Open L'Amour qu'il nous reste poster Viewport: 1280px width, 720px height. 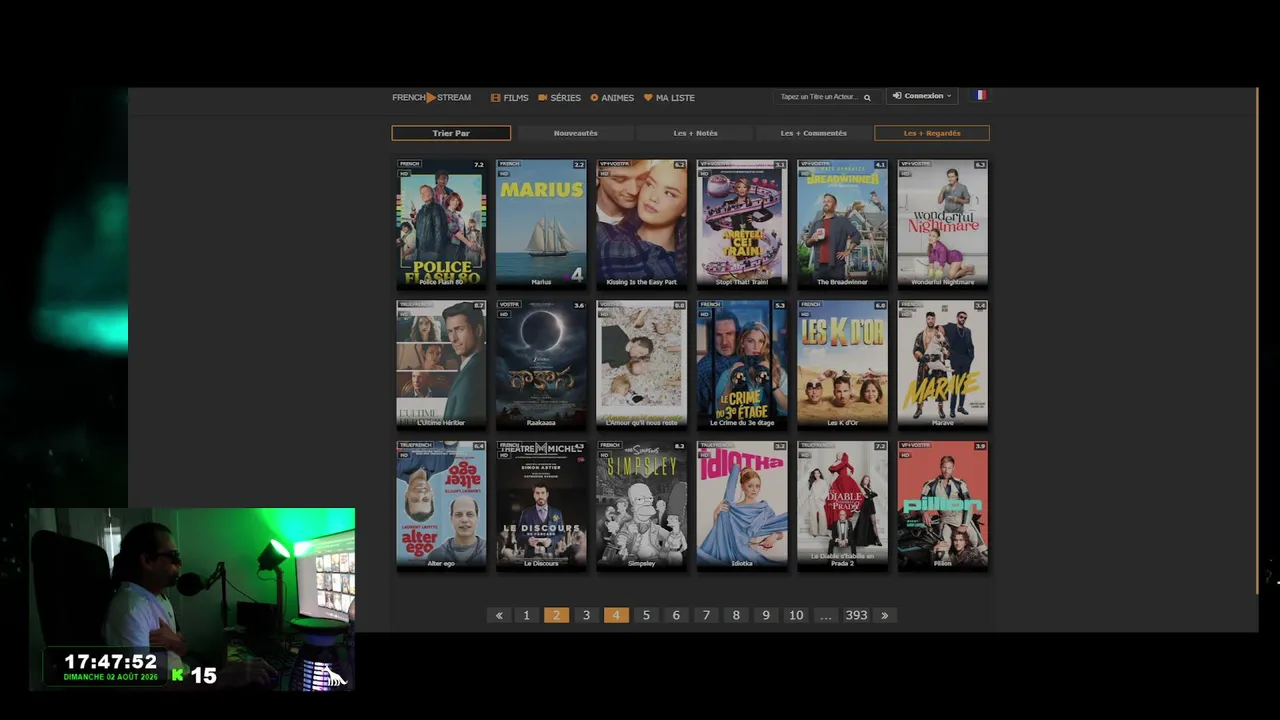pyautogui.click(x=642, y=364)
